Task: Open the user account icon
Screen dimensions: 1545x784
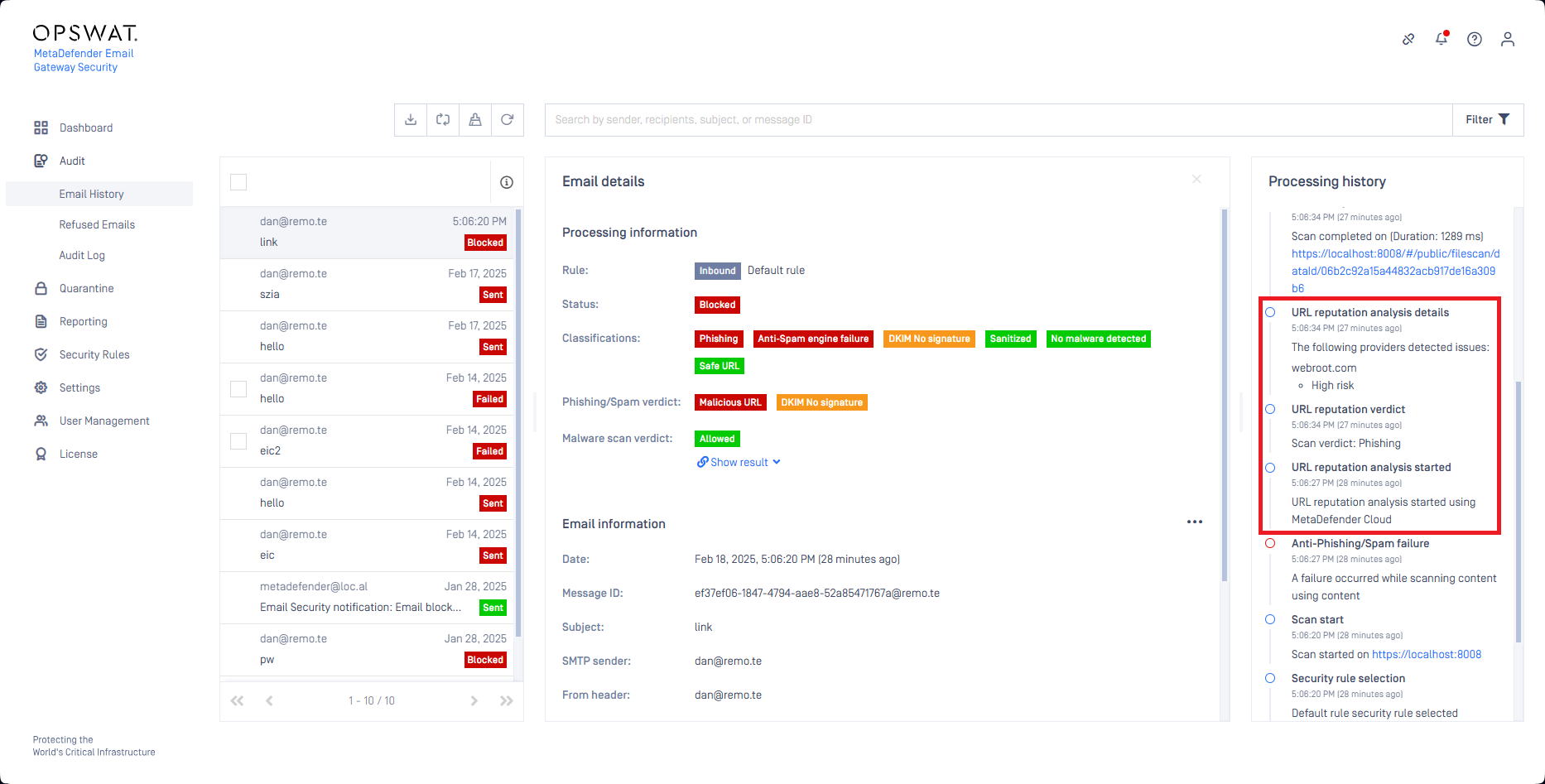Action: [1508, 39]
